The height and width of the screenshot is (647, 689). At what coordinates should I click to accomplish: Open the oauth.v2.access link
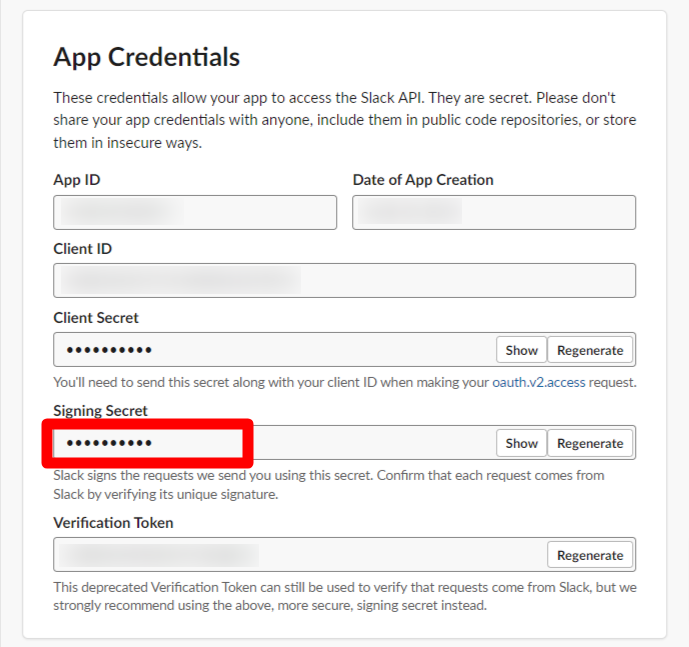click(x=538, y=382)
